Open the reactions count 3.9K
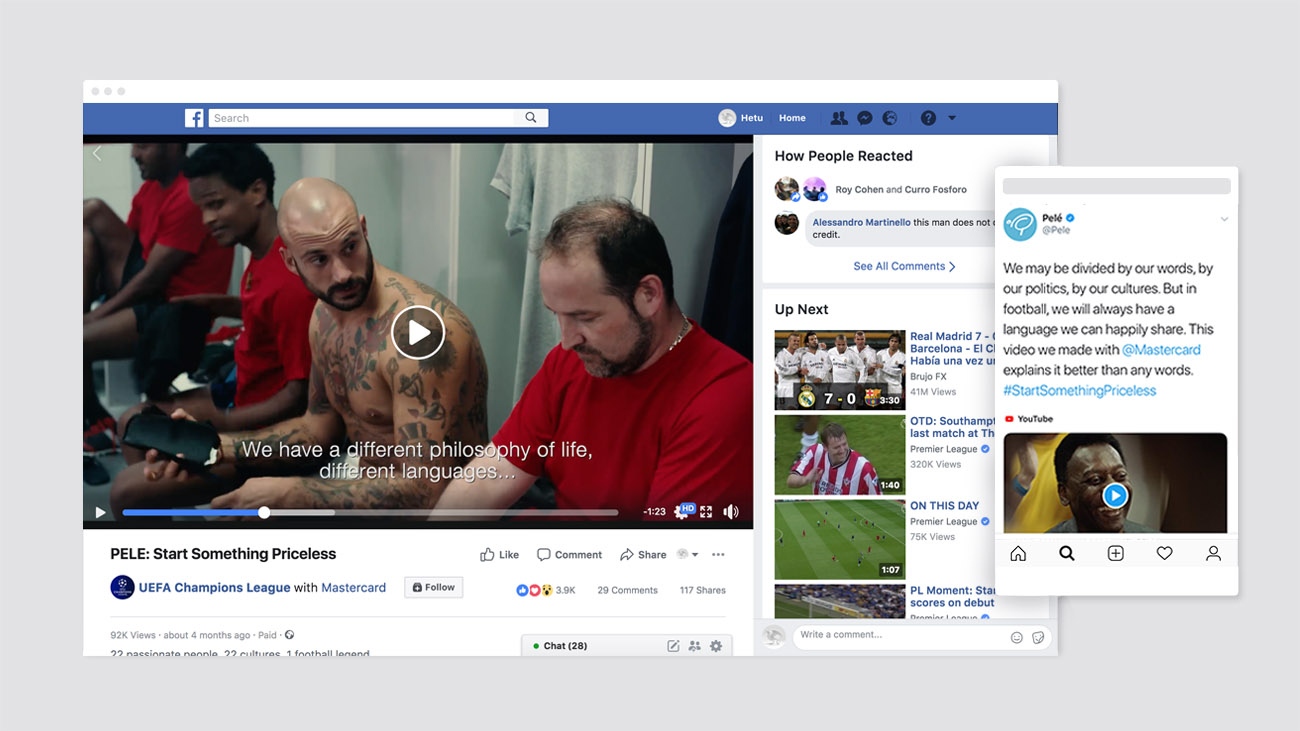This screenshot has width=1300, height=731. (x=546, y=590)
